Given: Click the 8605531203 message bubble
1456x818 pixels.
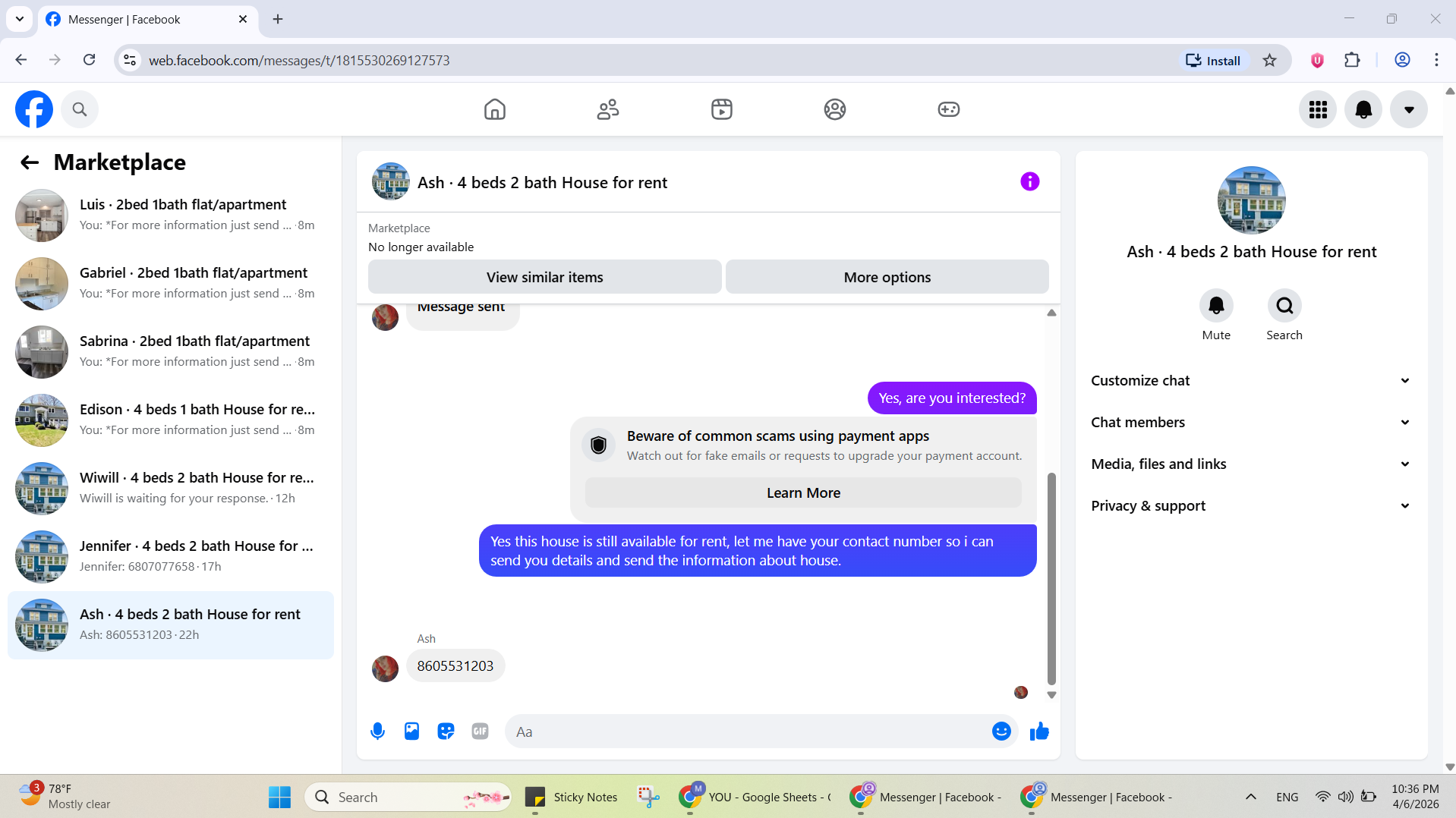Looking at the screenshot, I should coord(455,665).
